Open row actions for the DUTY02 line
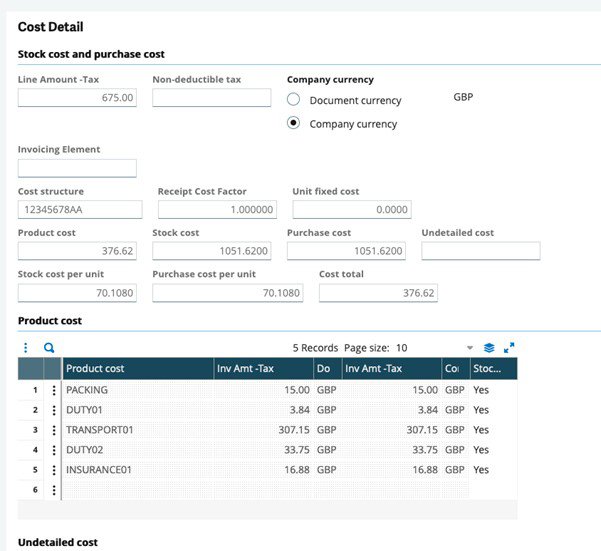Screen dimensions: 601x551 (x=54, y=450)
